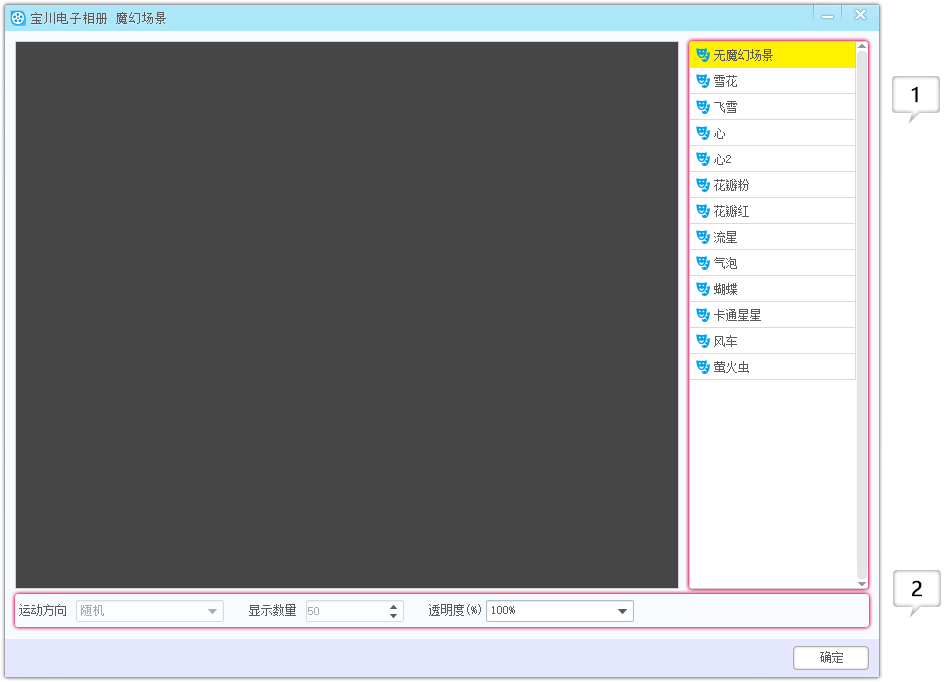Click the mask icon beside 心

(702, 133)
